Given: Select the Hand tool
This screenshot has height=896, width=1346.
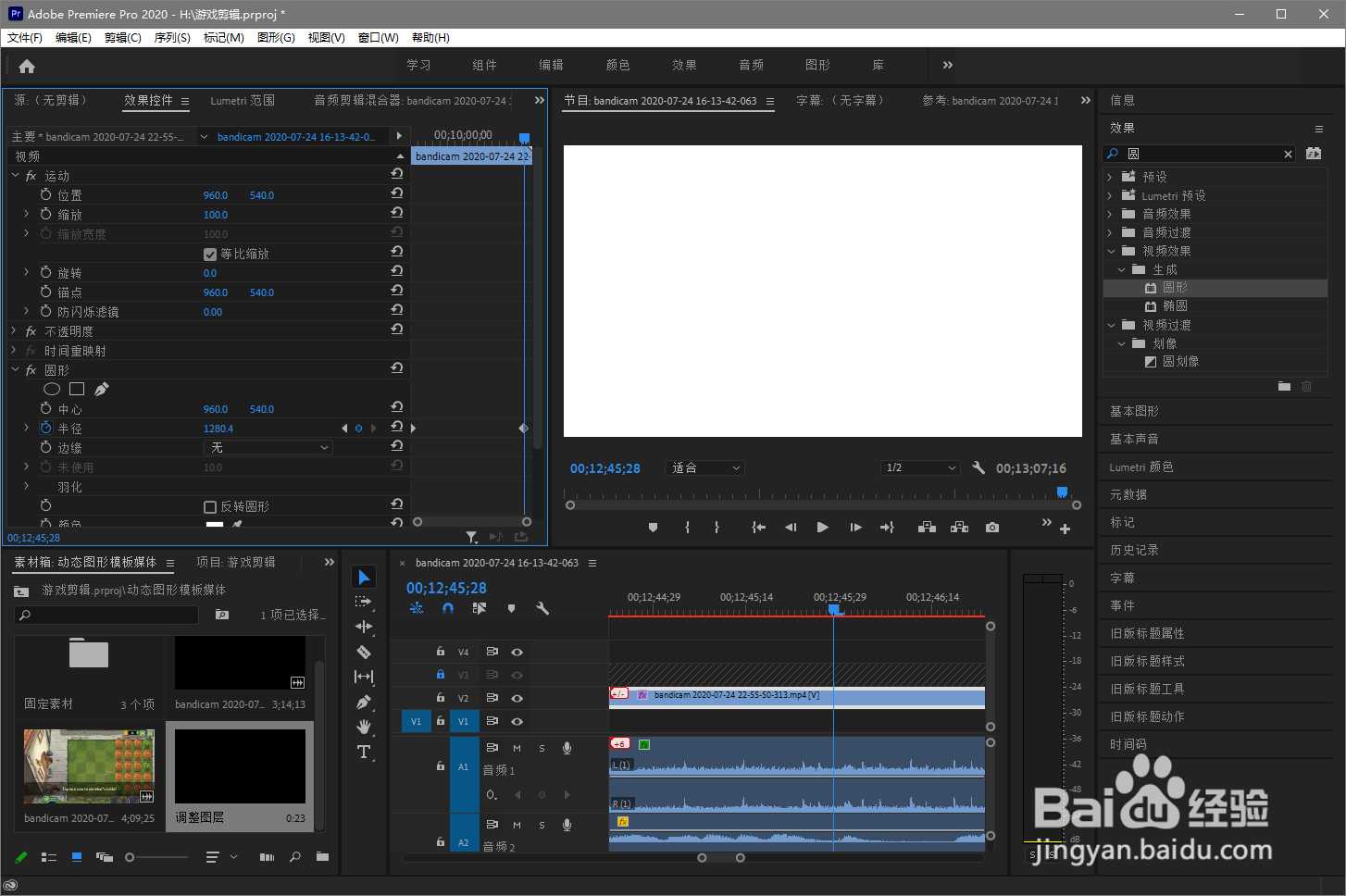Looking at the screenshot, I should (x=364, y=727).
